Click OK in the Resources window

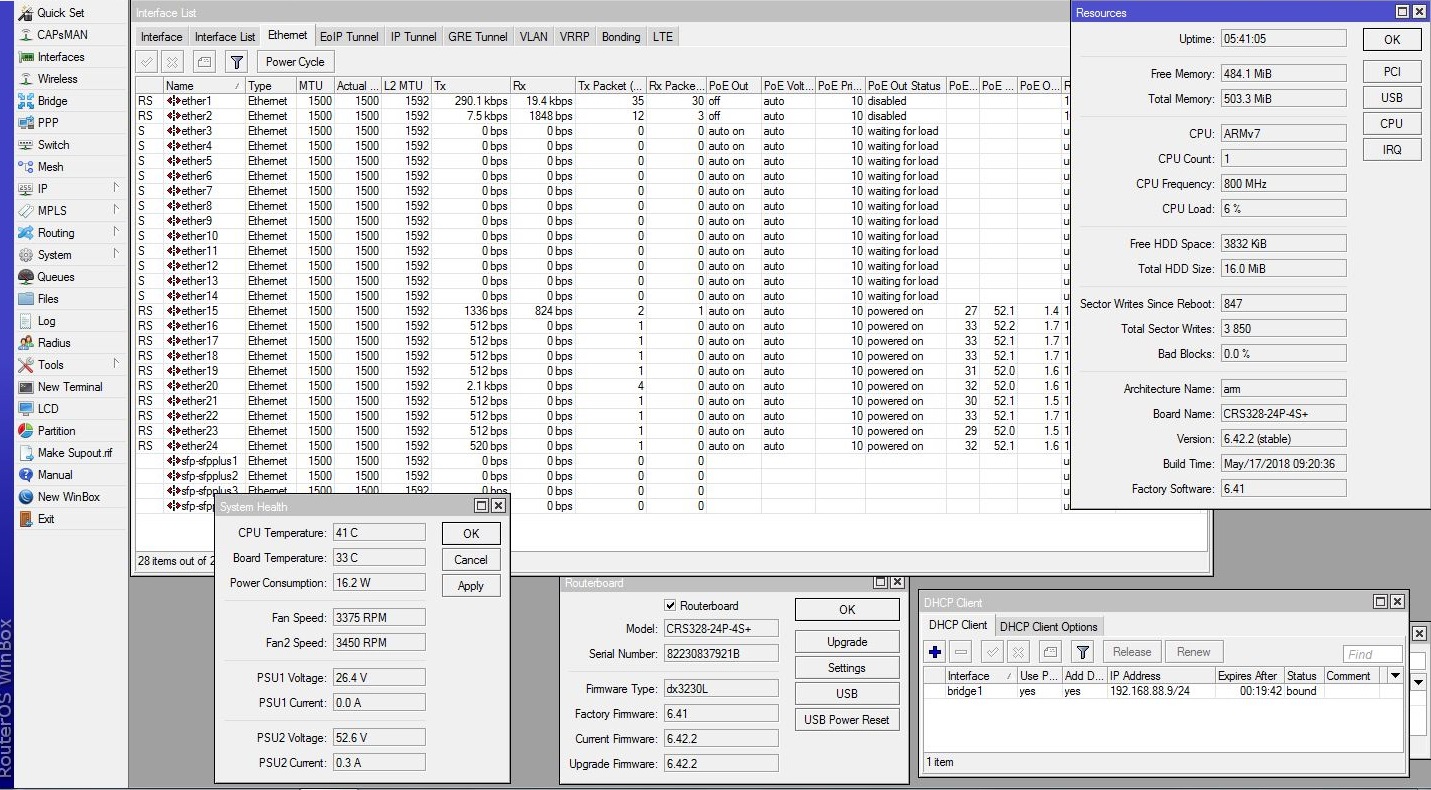(1392, 40)
